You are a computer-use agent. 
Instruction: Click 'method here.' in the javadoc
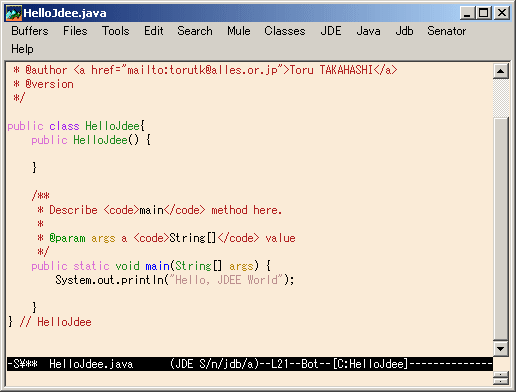247,210
